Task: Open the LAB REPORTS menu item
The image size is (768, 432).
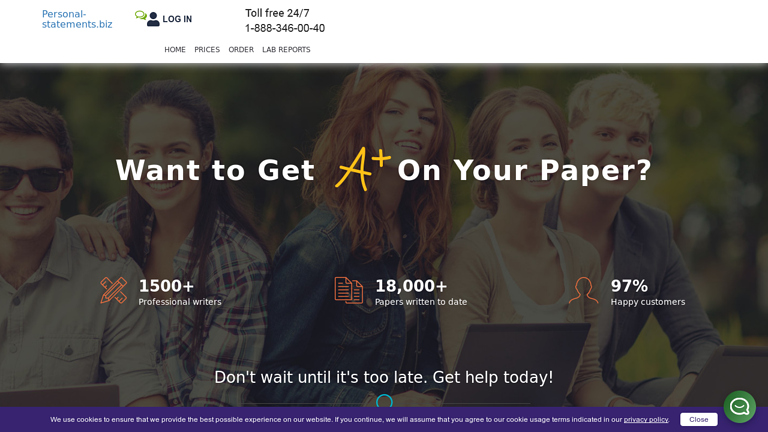Action: 286,50
